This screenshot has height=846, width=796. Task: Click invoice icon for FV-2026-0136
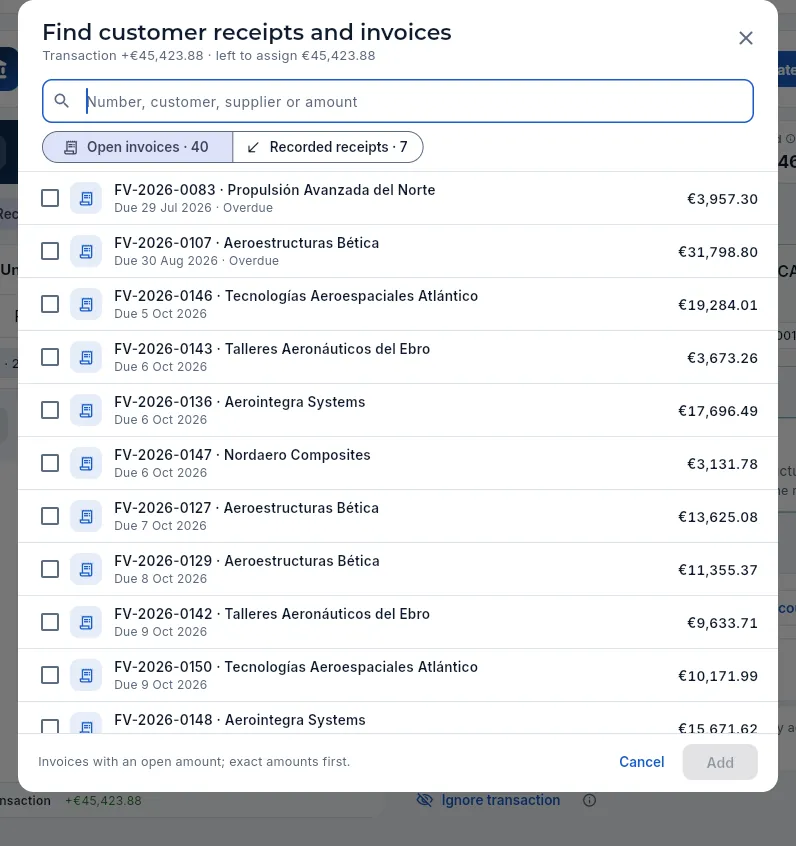pos(86,410)
